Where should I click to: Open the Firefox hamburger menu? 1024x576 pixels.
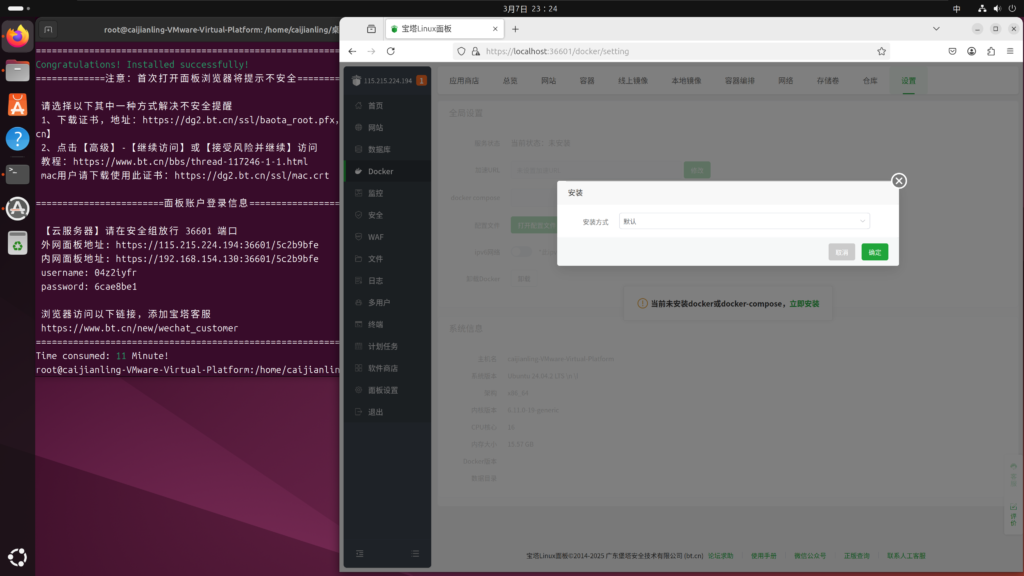pos(1010,51)
